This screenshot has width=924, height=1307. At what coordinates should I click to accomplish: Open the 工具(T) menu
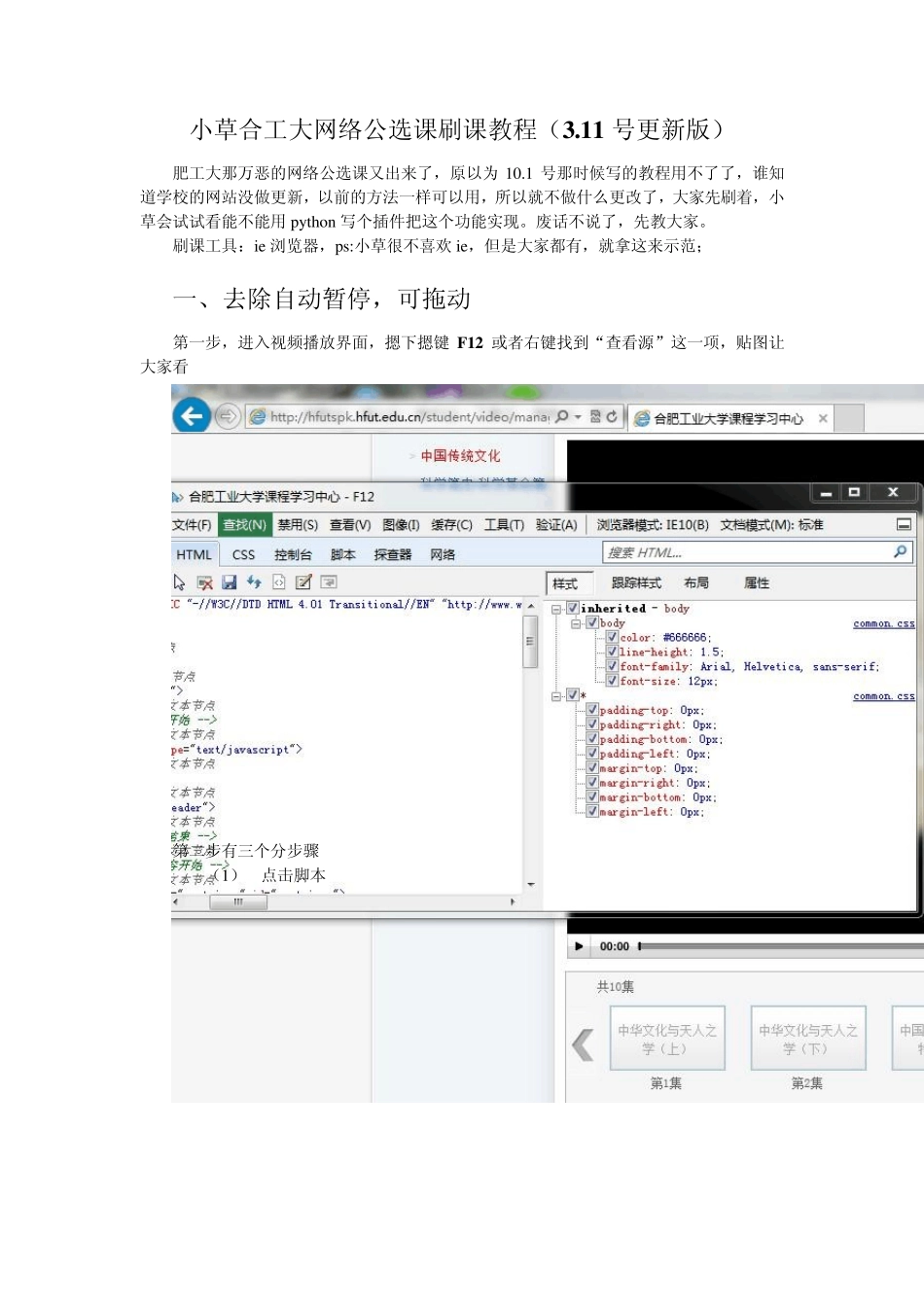[504, 524]
